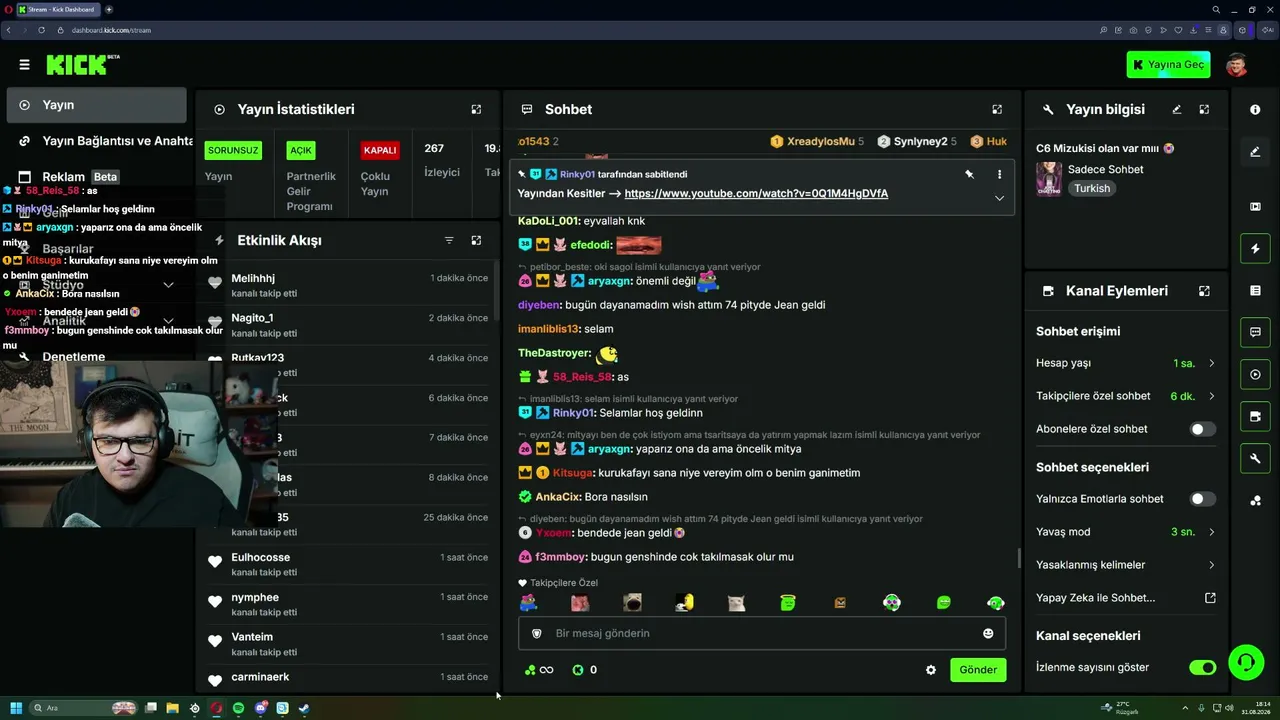
Task: Open Steam from the taskbar
Action: (304, 708)
